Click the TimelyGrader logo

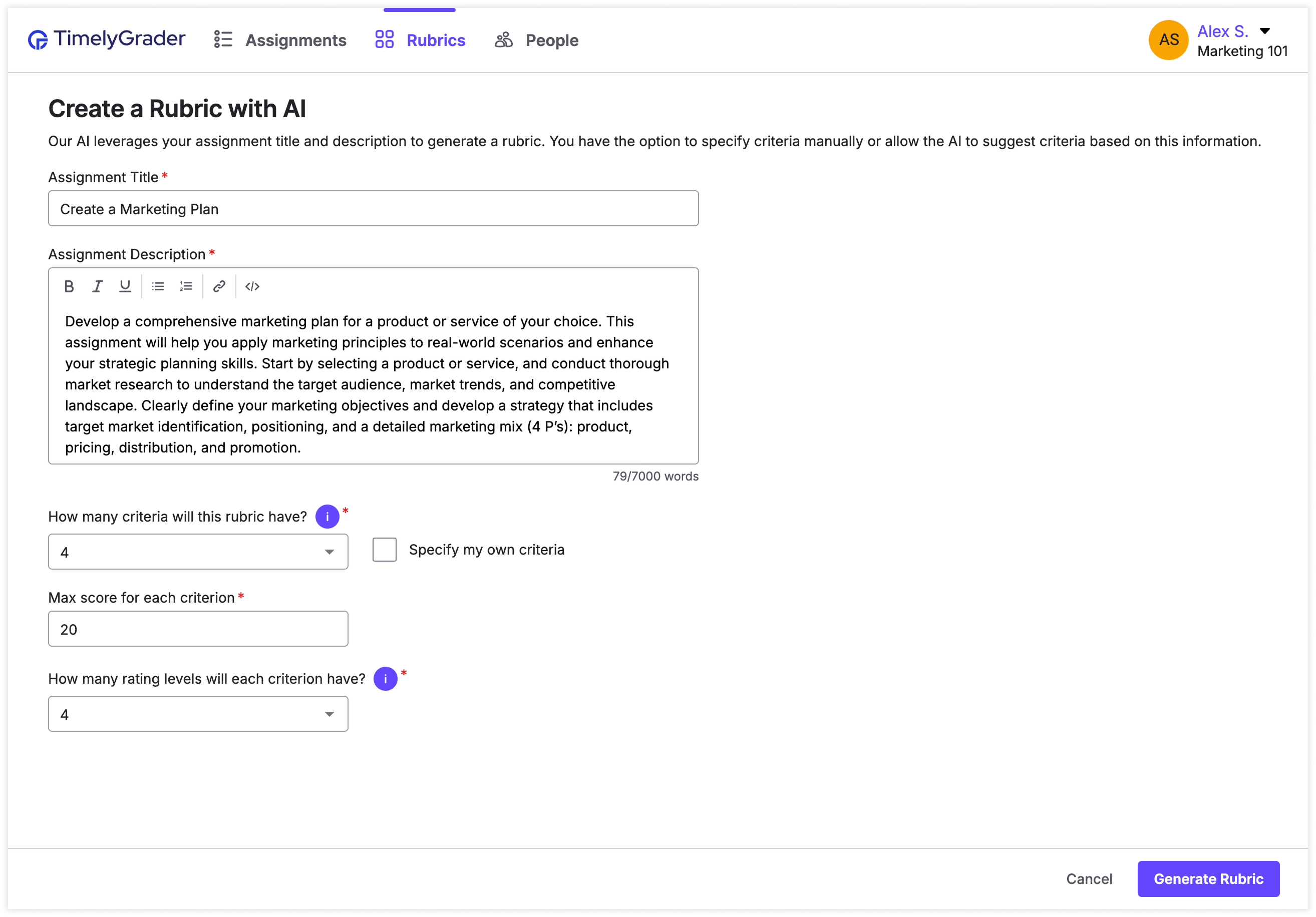[107, 39]
